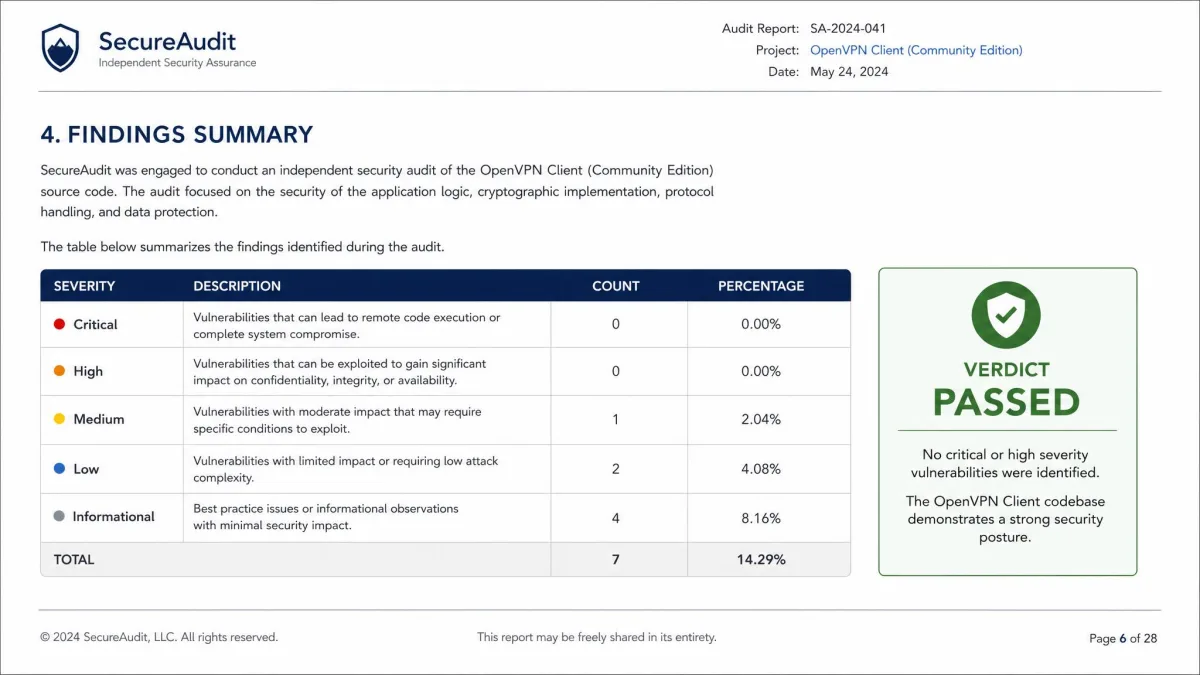Click the Independent Security Assurance tagline
Screen dimensions: 1200x675
pos(177,63)
